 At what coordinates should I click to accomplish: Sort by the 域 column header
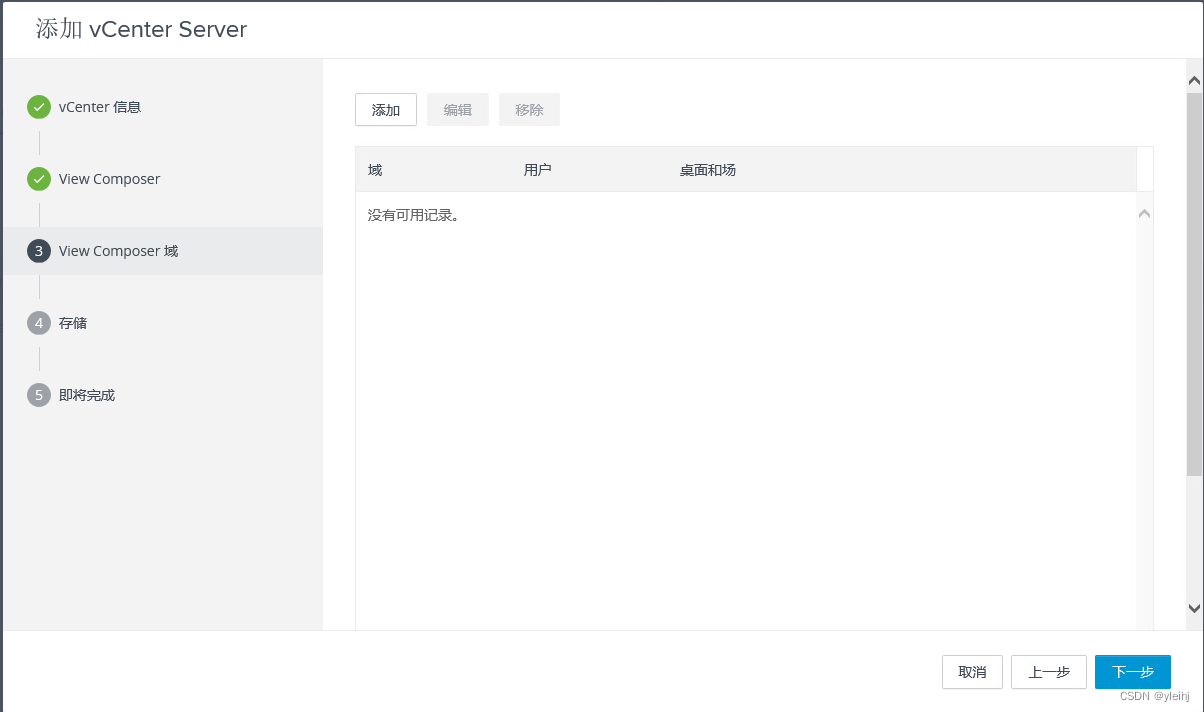[x=375, y=170]
